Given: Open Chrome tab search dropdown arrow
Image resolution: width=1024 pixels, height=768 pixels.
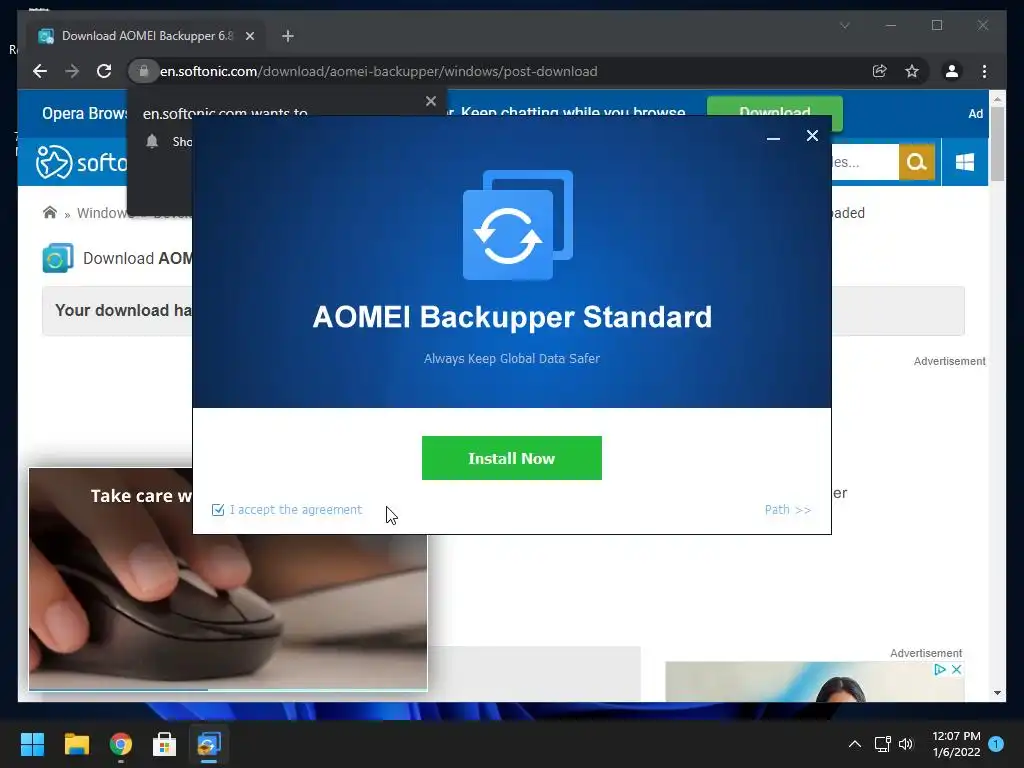Looking at the screenshot, I should point(844,25).
